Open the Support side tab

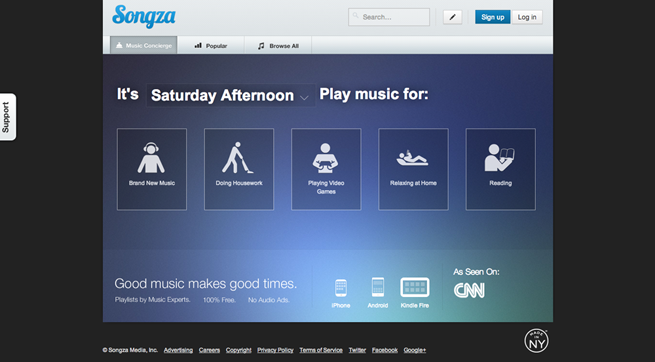click(x=8, y=117)
